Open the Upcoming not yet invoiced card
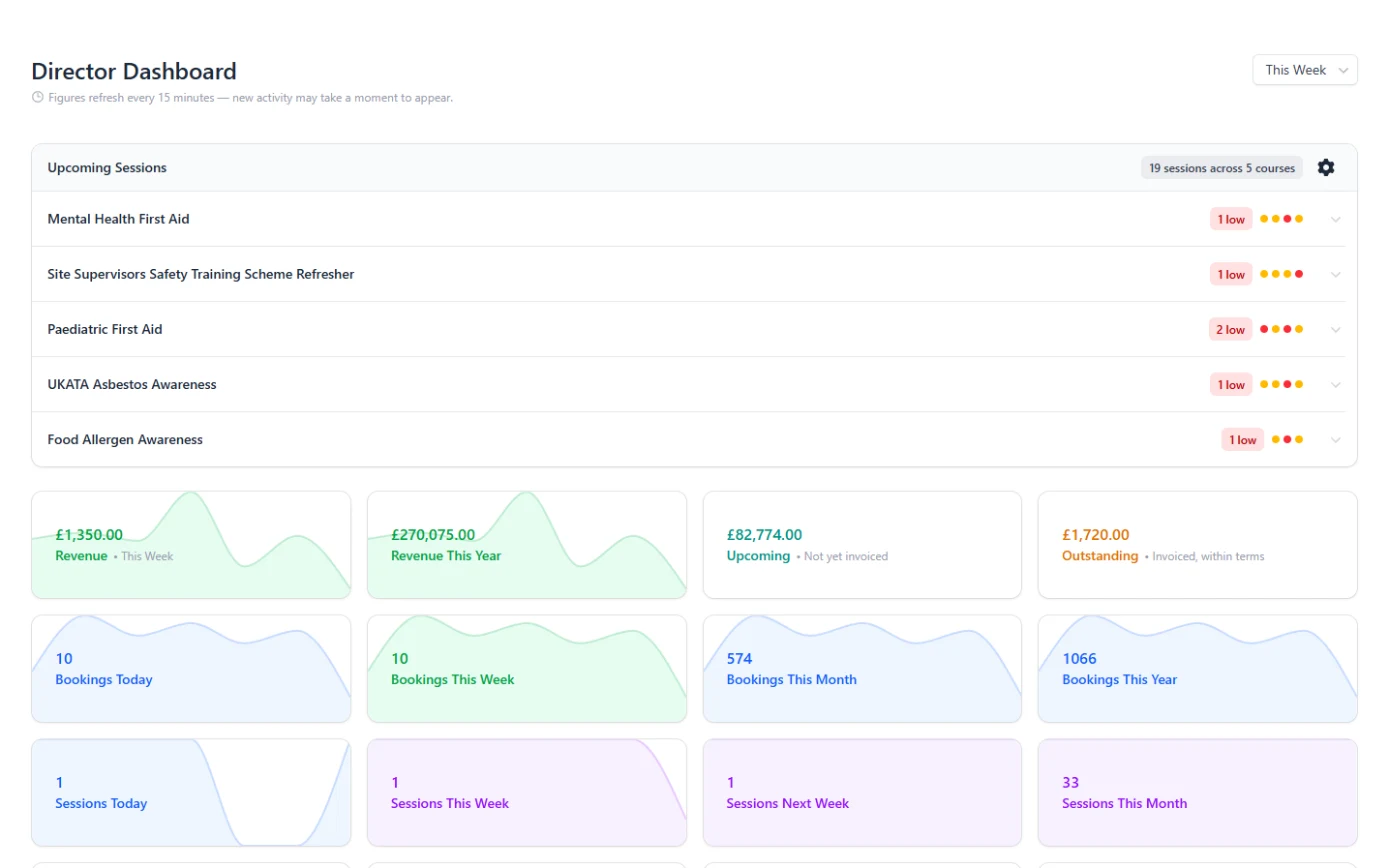Image resolution: width=1389 pixels, height=868 pixels. coord(862,545)
